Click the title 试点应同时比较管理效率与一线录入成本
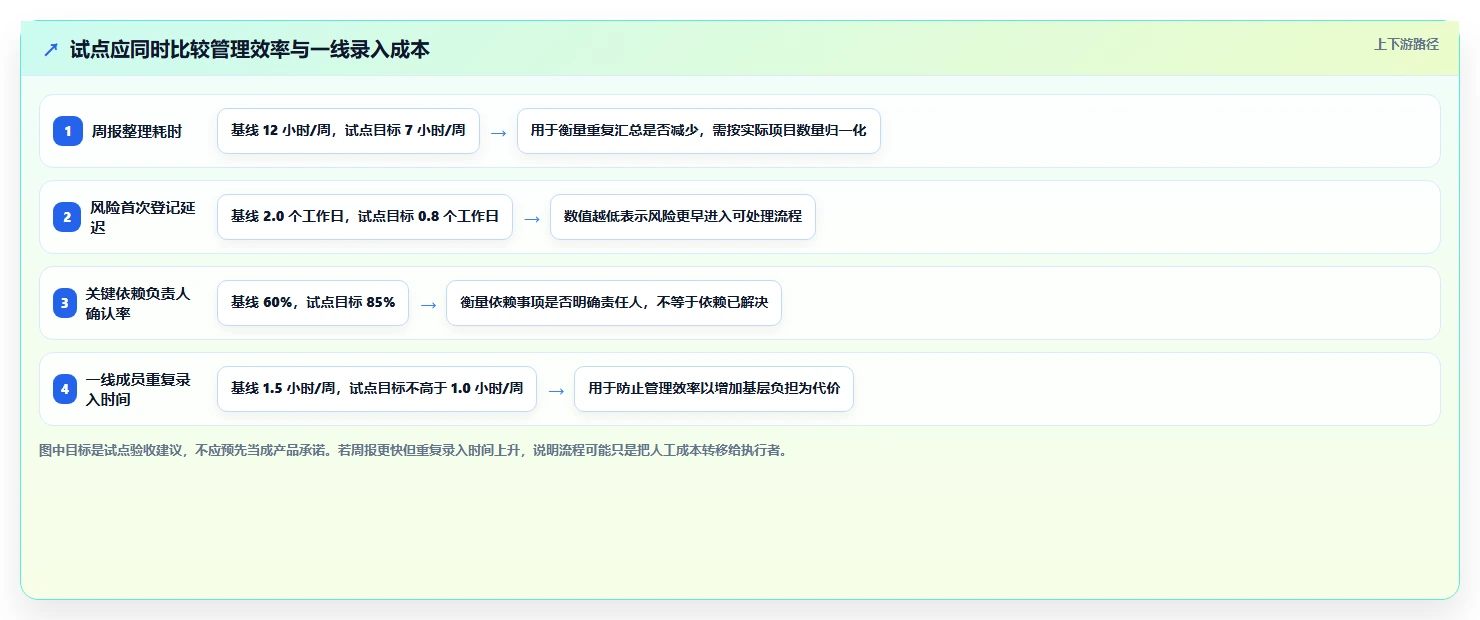Image resolution: width=1480 pixels, height=620 pixels. 250,50
